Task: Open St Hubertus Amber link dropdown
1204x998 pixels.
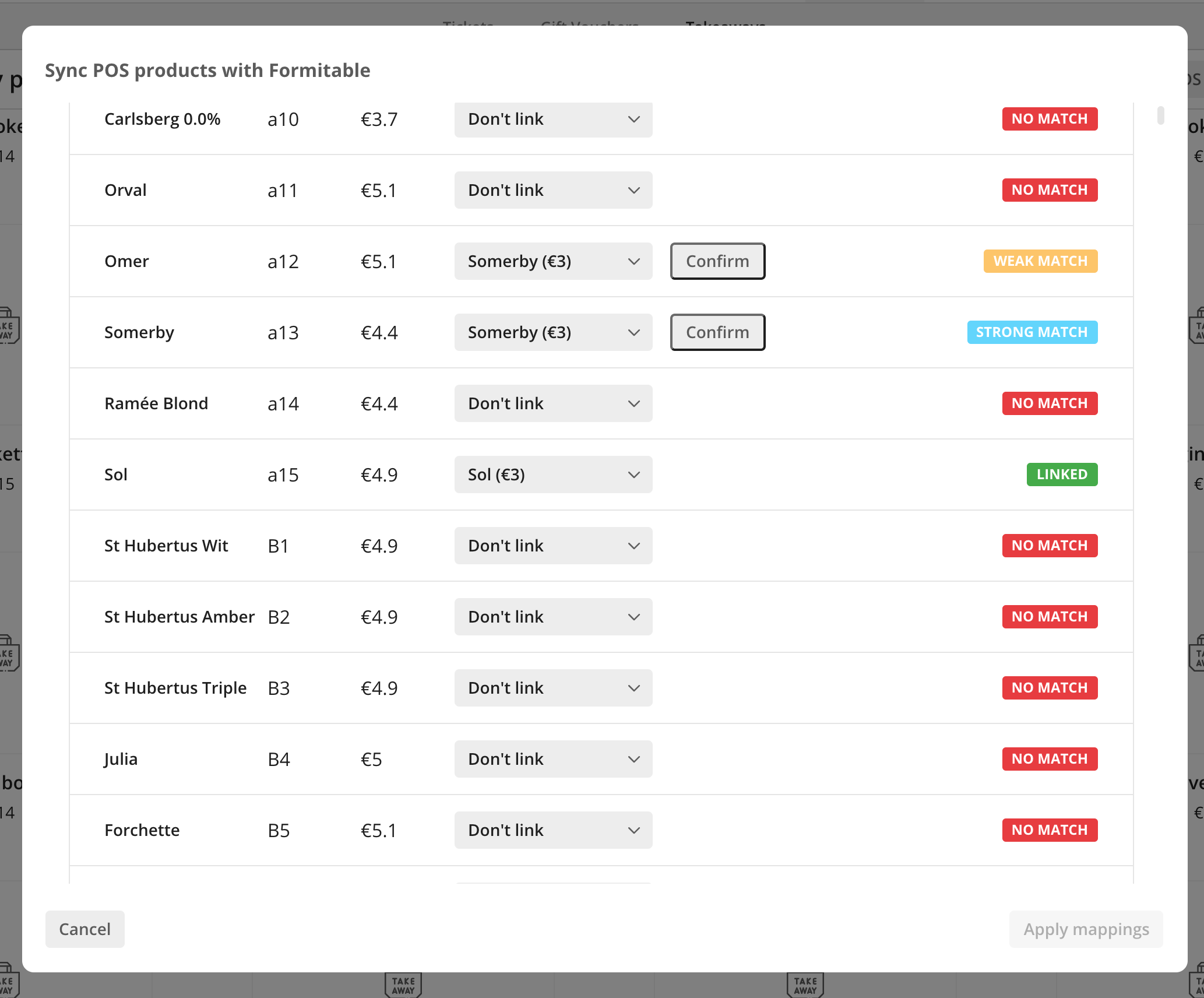Action: tap(553, 617)
